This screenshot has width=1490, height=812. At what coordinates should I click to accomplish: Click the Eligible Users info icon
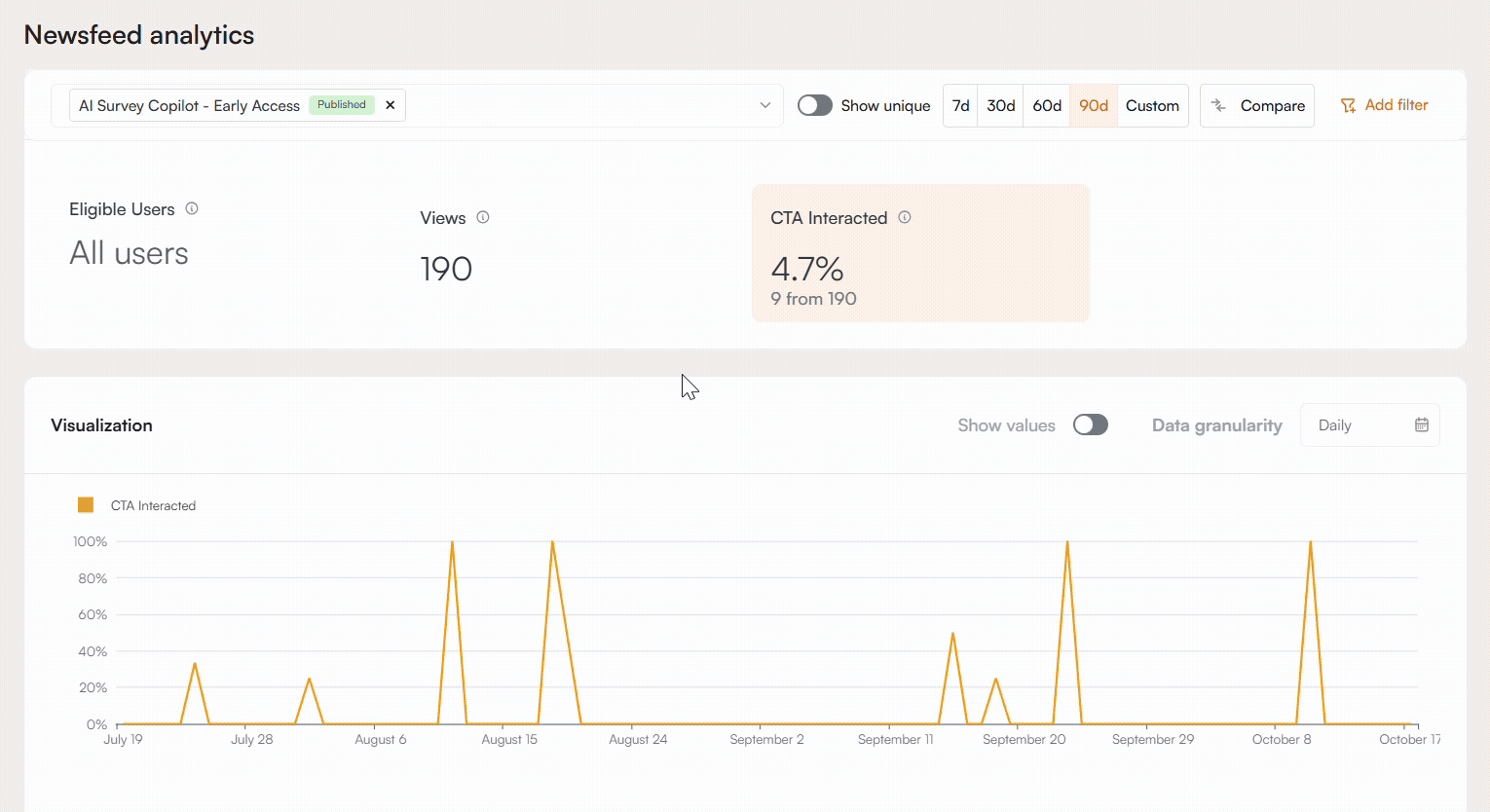[192, 208]
